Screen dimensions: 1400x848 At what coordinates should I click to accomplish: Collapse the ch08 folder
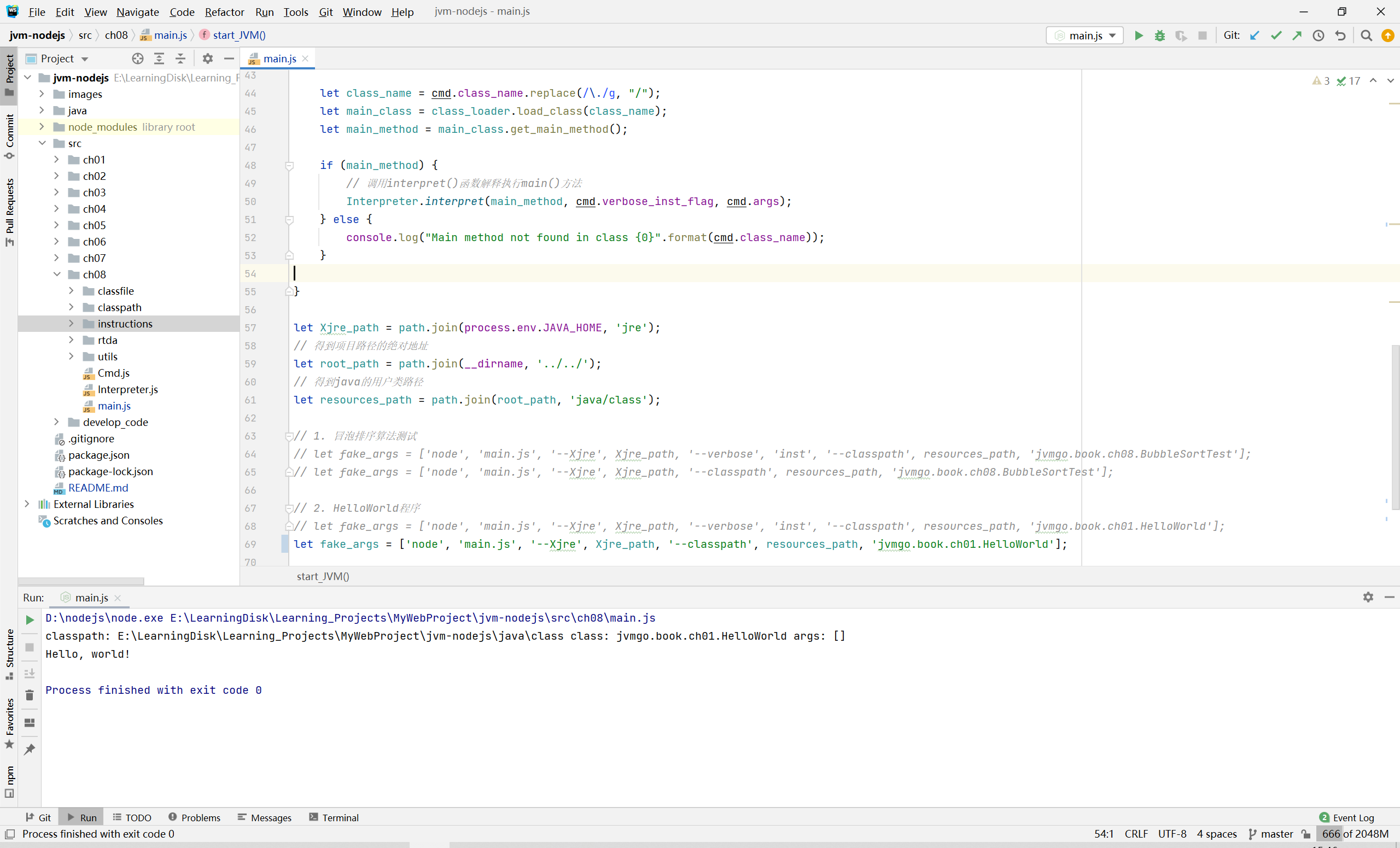click(x=57, y=274)
